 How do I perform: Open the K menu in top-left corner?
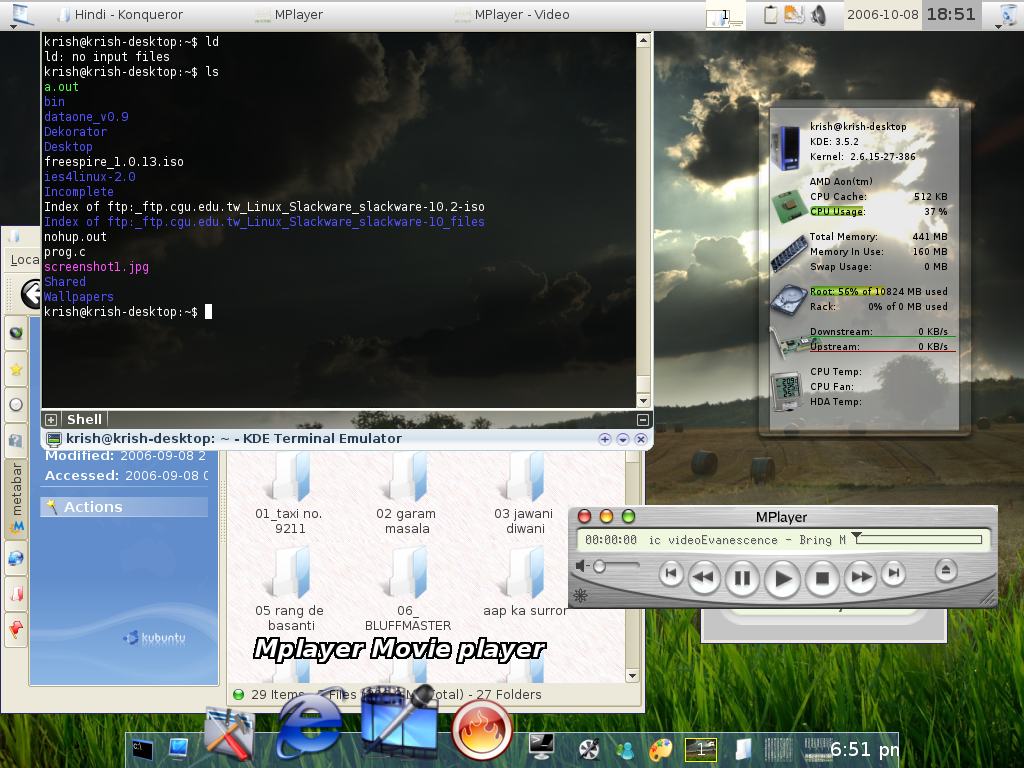click(x=22, y=15)
